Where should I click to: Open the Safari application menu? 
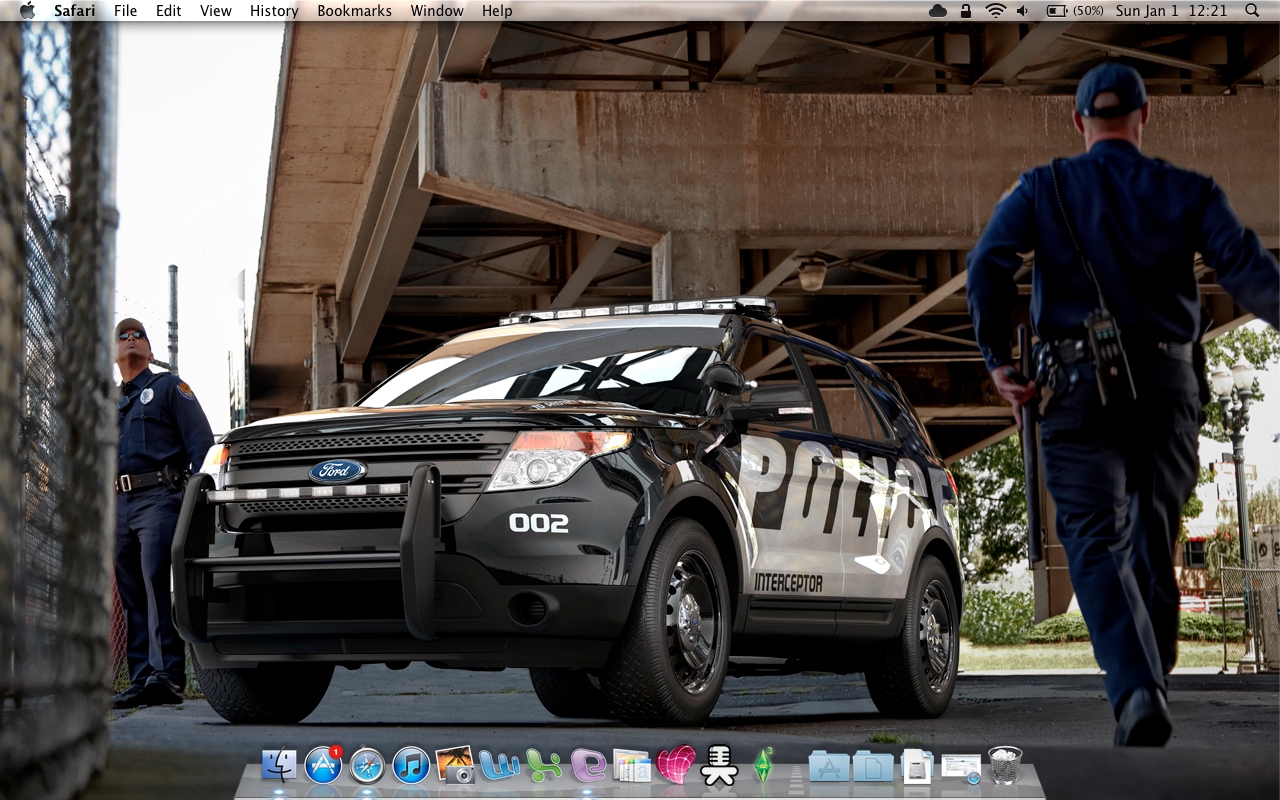[75, 11]
